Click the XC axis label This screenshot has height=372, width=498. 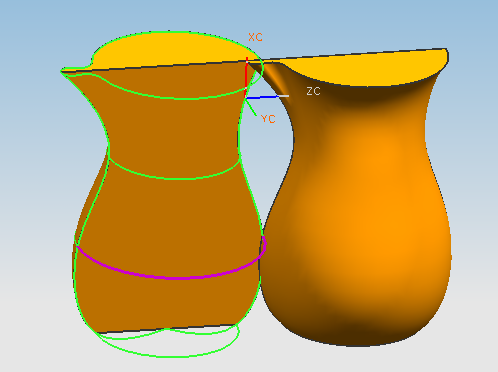(x=255, y=37)
